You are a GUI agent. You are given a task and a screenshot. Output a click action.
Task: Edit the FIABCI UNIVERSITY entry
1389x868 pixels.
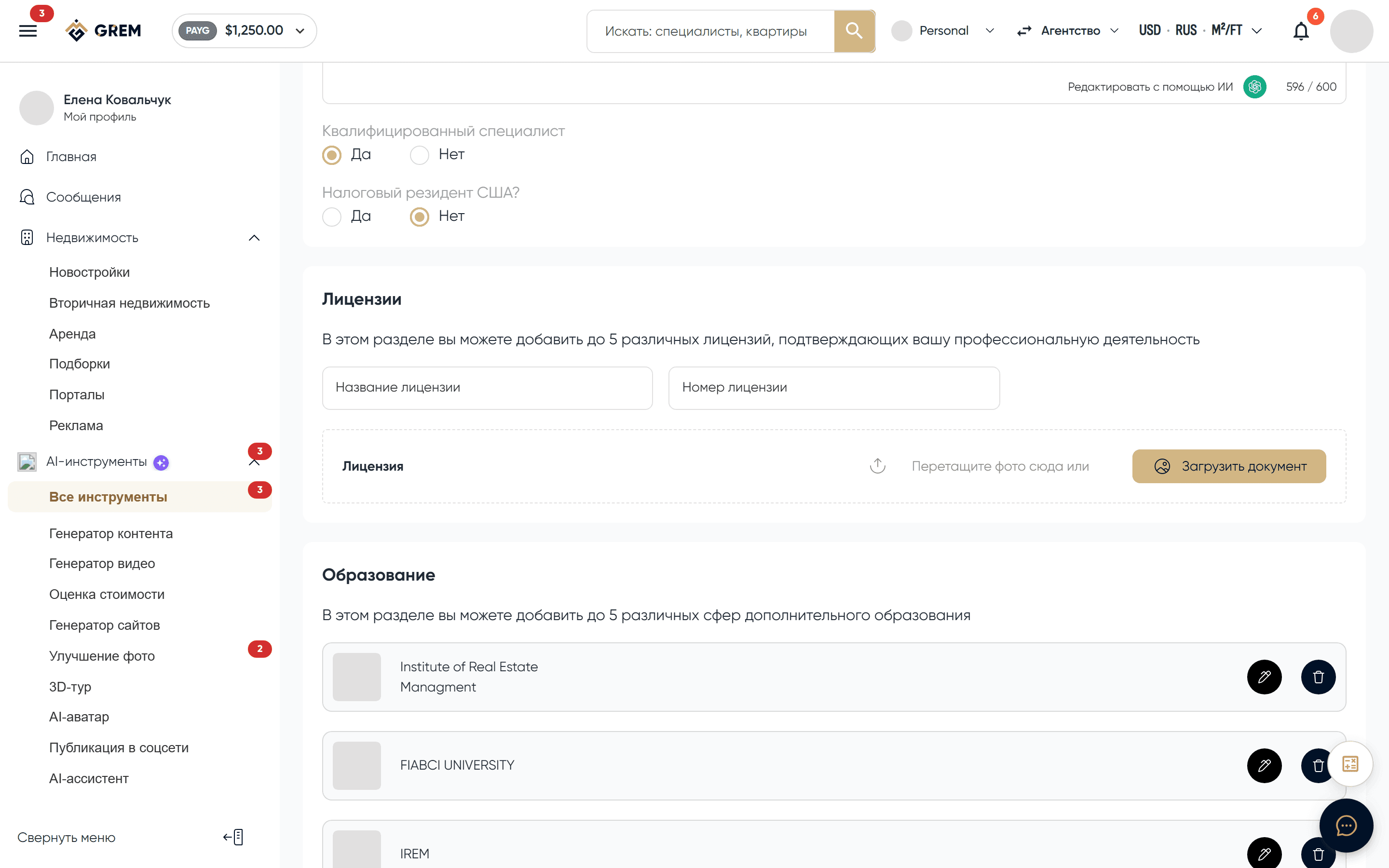1264,765
